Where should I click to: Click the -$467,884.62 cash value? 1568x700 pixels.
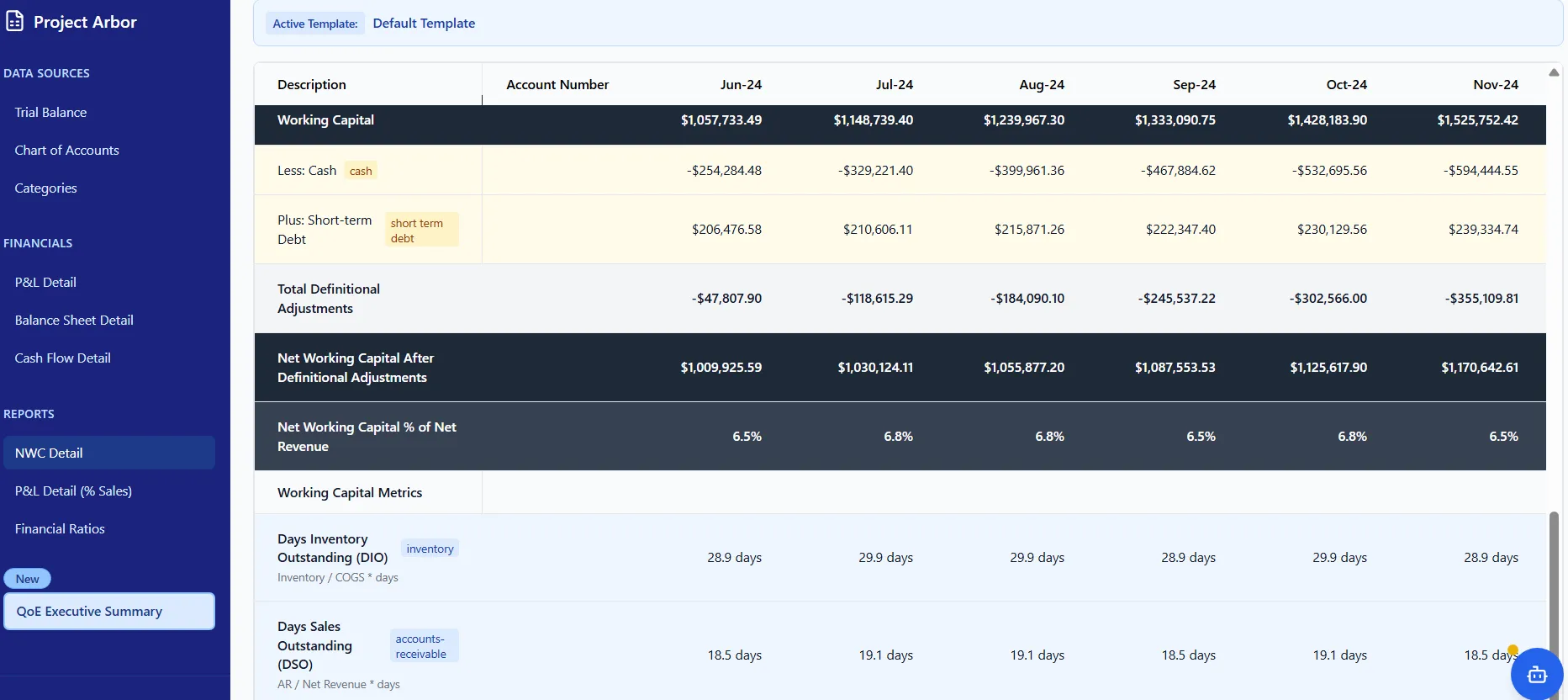(1178, 170)
